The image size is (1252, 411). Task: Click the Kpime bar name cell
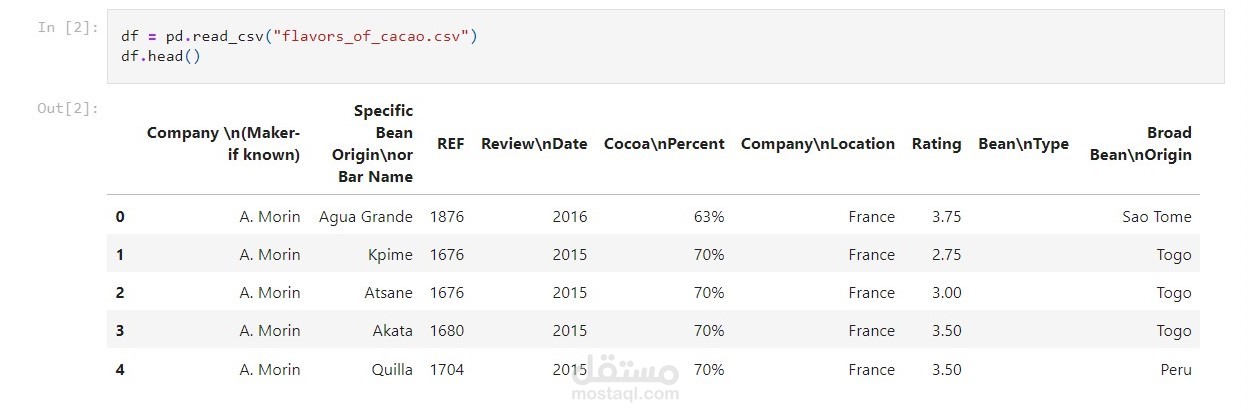pos(390,254)
